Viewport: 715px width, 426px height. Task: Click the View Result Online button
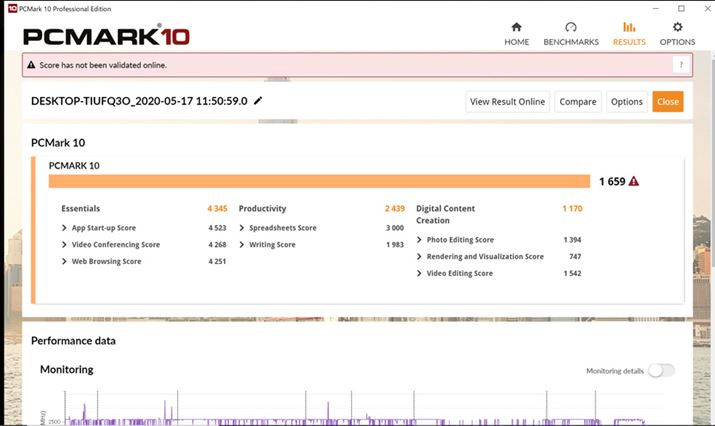[507, 101]
